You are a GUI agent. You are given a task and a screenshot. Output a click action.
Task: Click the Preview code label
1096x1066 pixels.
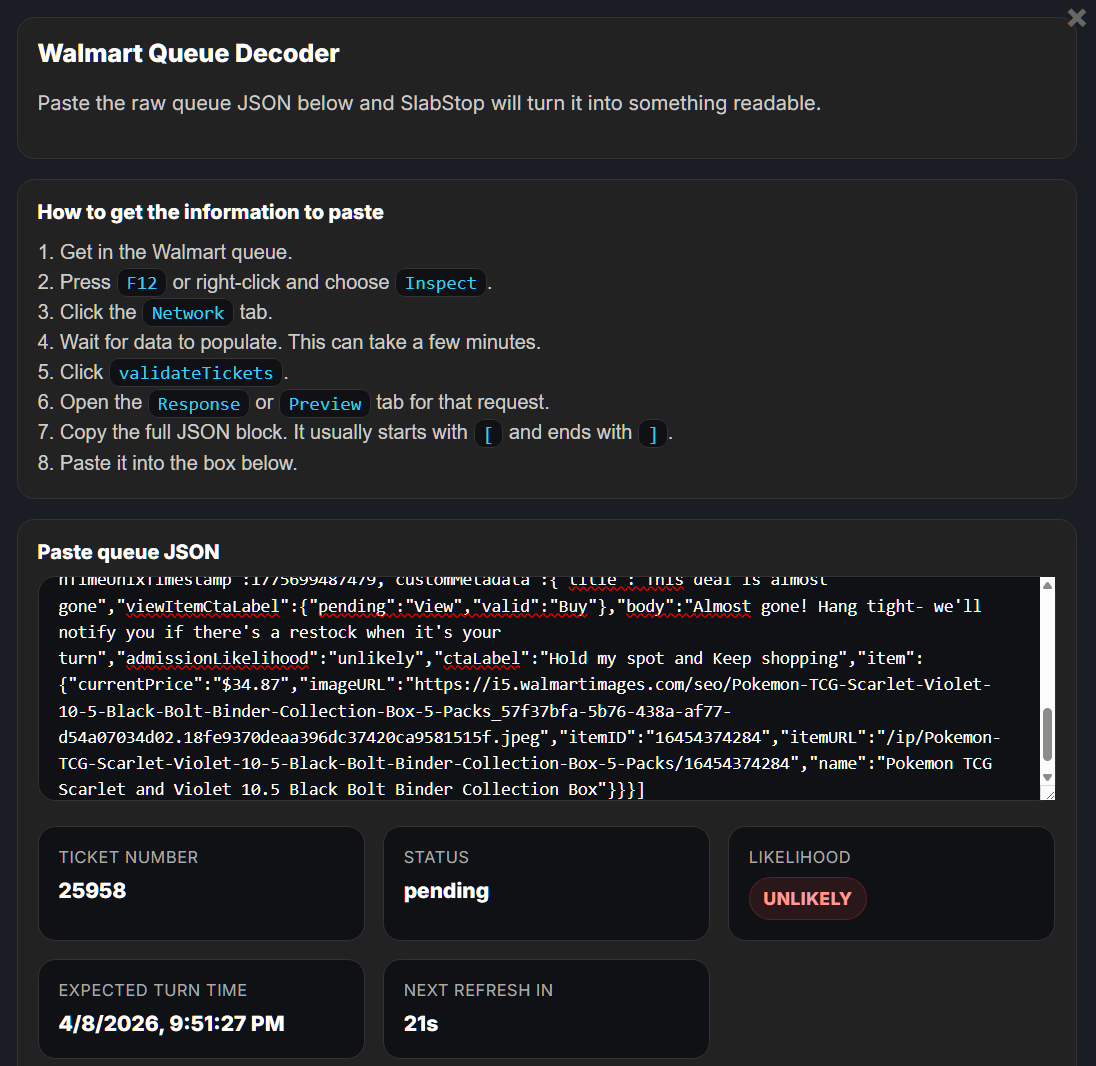pyautogui.click(x=325, y=403)
